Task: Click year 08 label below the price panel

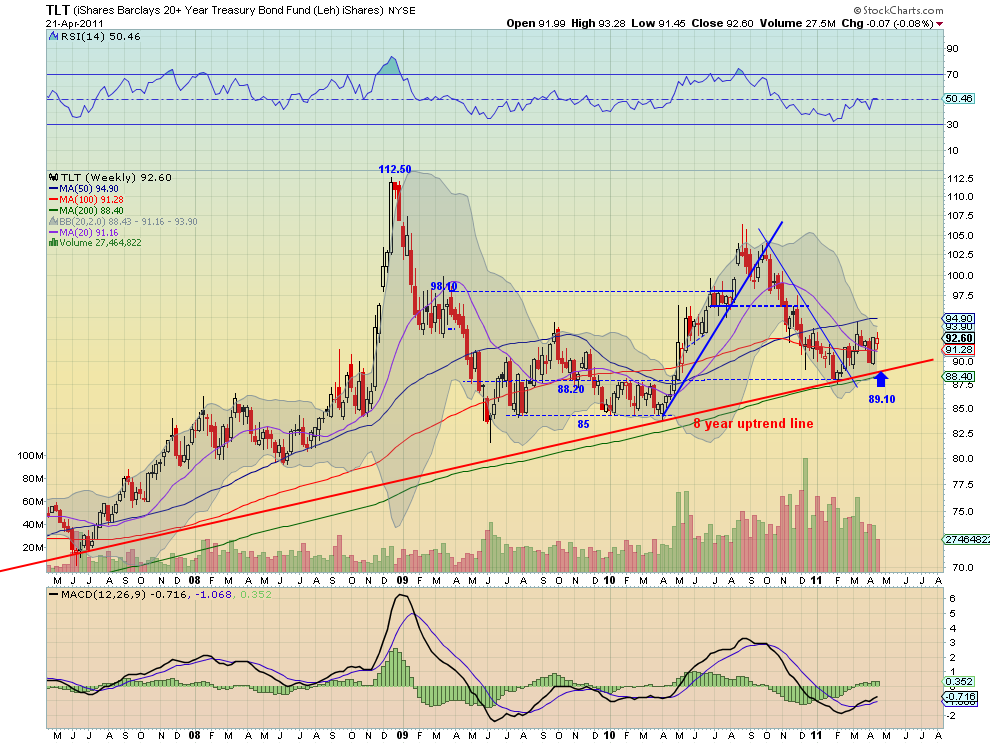Action: pos(194,580)
